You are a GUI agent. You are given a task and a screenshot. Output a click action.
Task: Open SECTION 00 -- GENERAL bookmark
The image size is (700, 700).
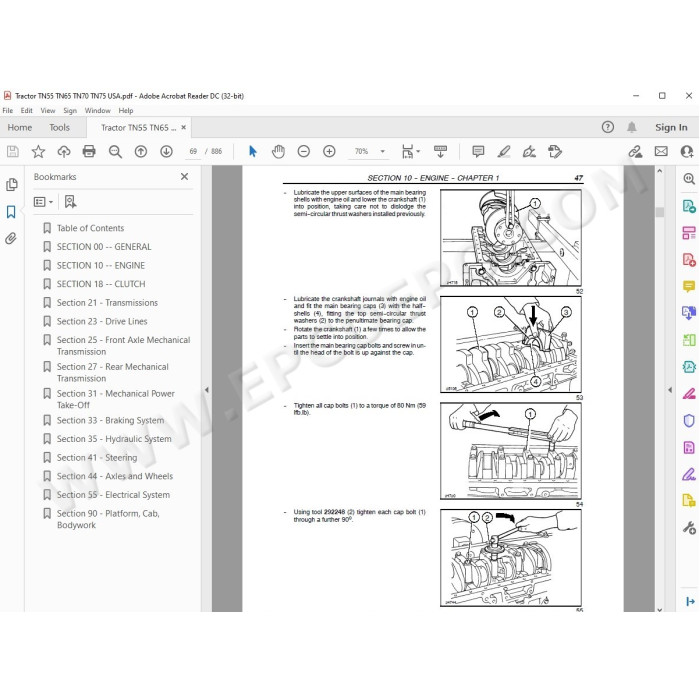(104, 247)
